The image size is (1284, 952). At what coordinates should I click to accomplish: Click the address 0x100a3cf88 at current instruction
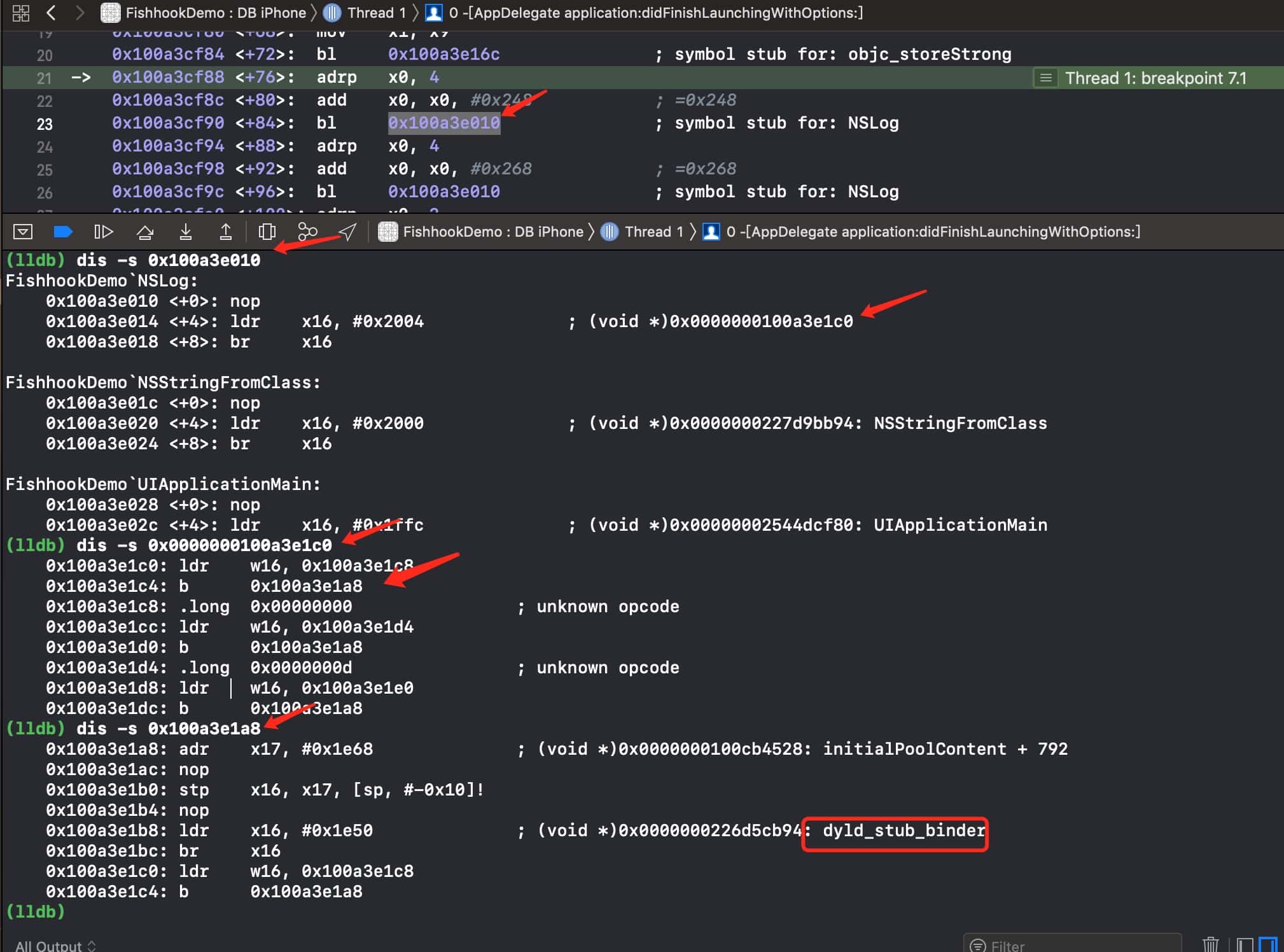click(x=168, y=77)
